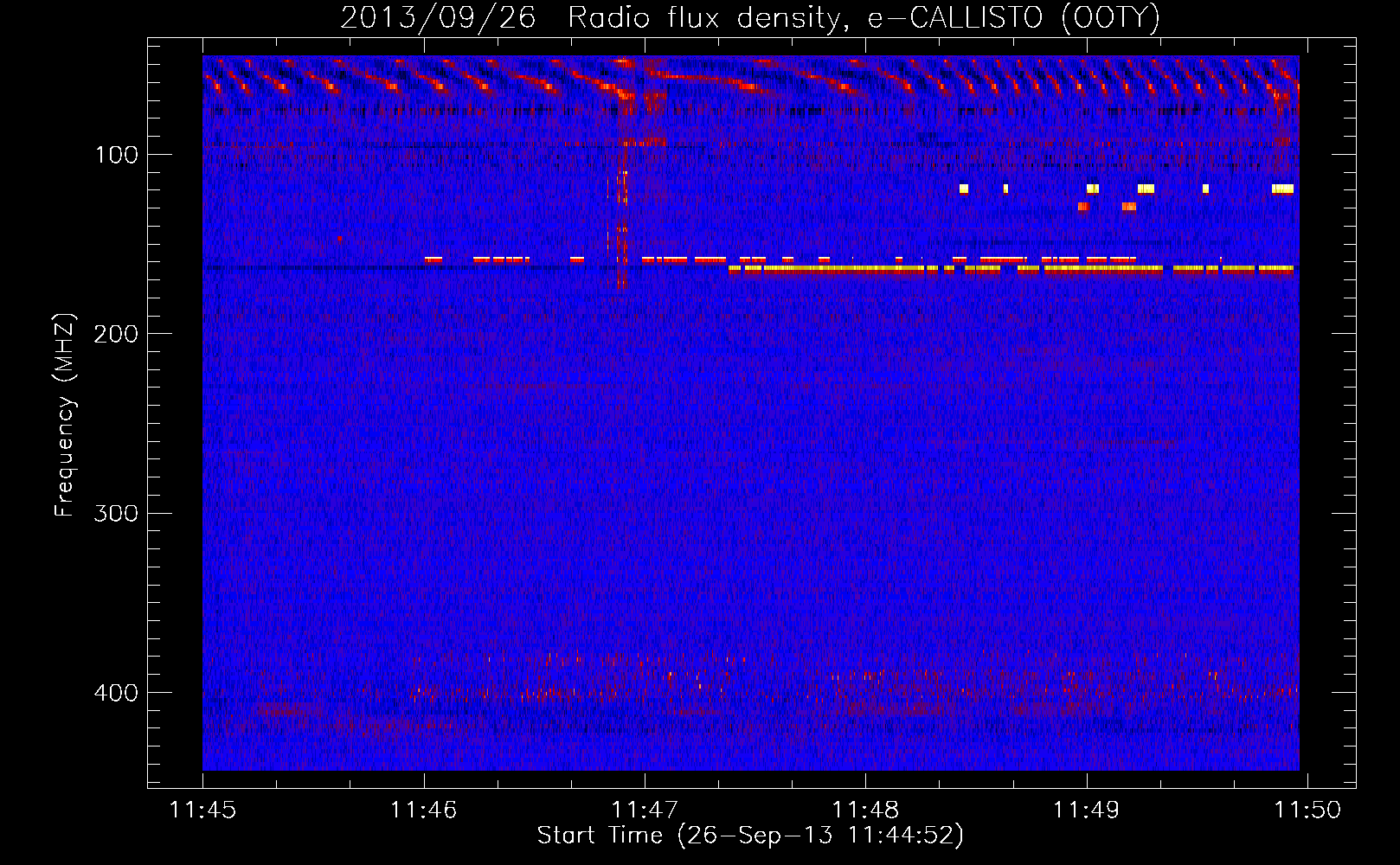Select the 11:45 time tick label
Screen dimensions: 1400x865
(x=203, y=811)
